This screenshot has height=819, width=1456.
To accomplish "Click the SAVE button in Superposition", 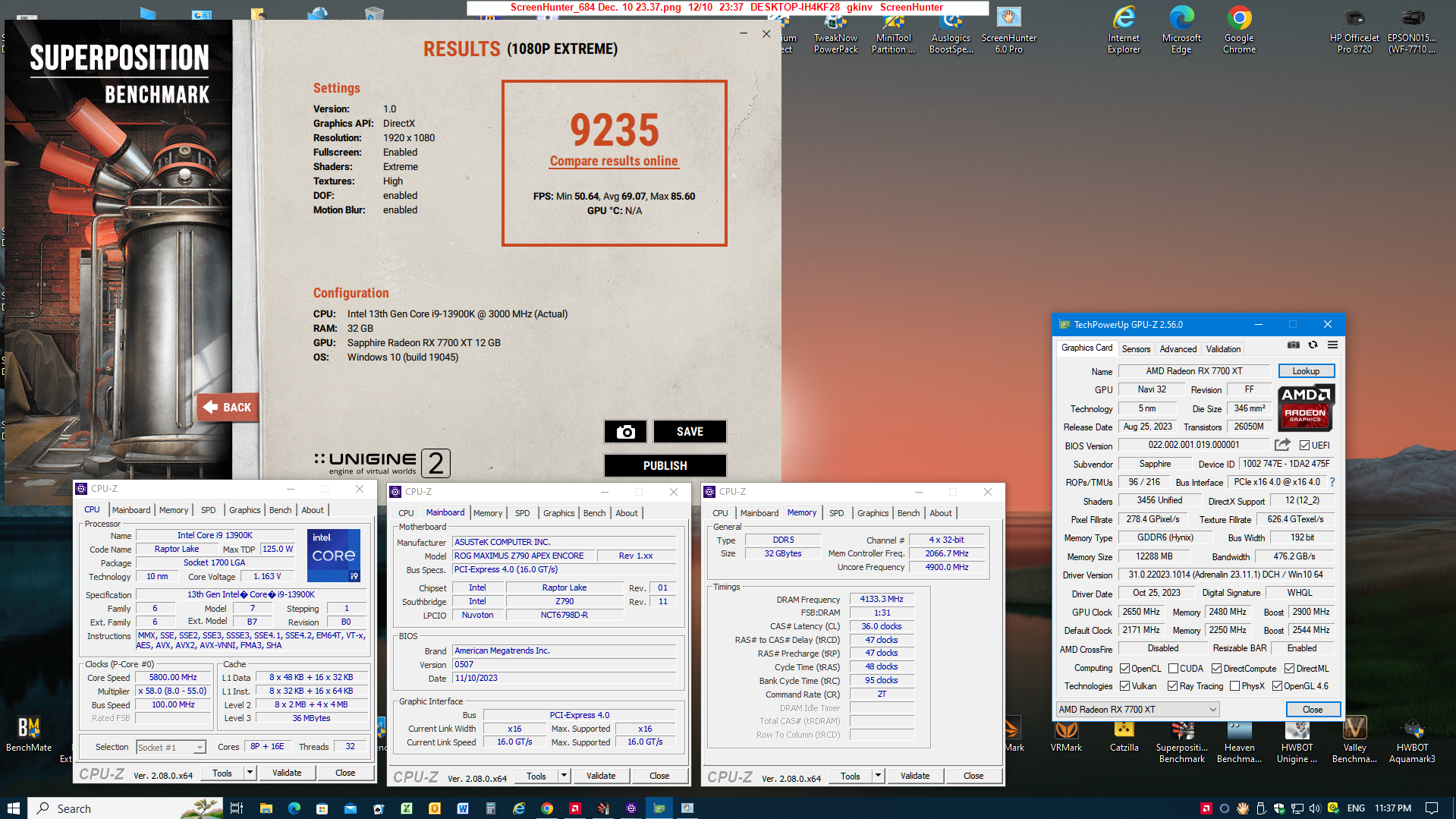I will click(690, 431).
